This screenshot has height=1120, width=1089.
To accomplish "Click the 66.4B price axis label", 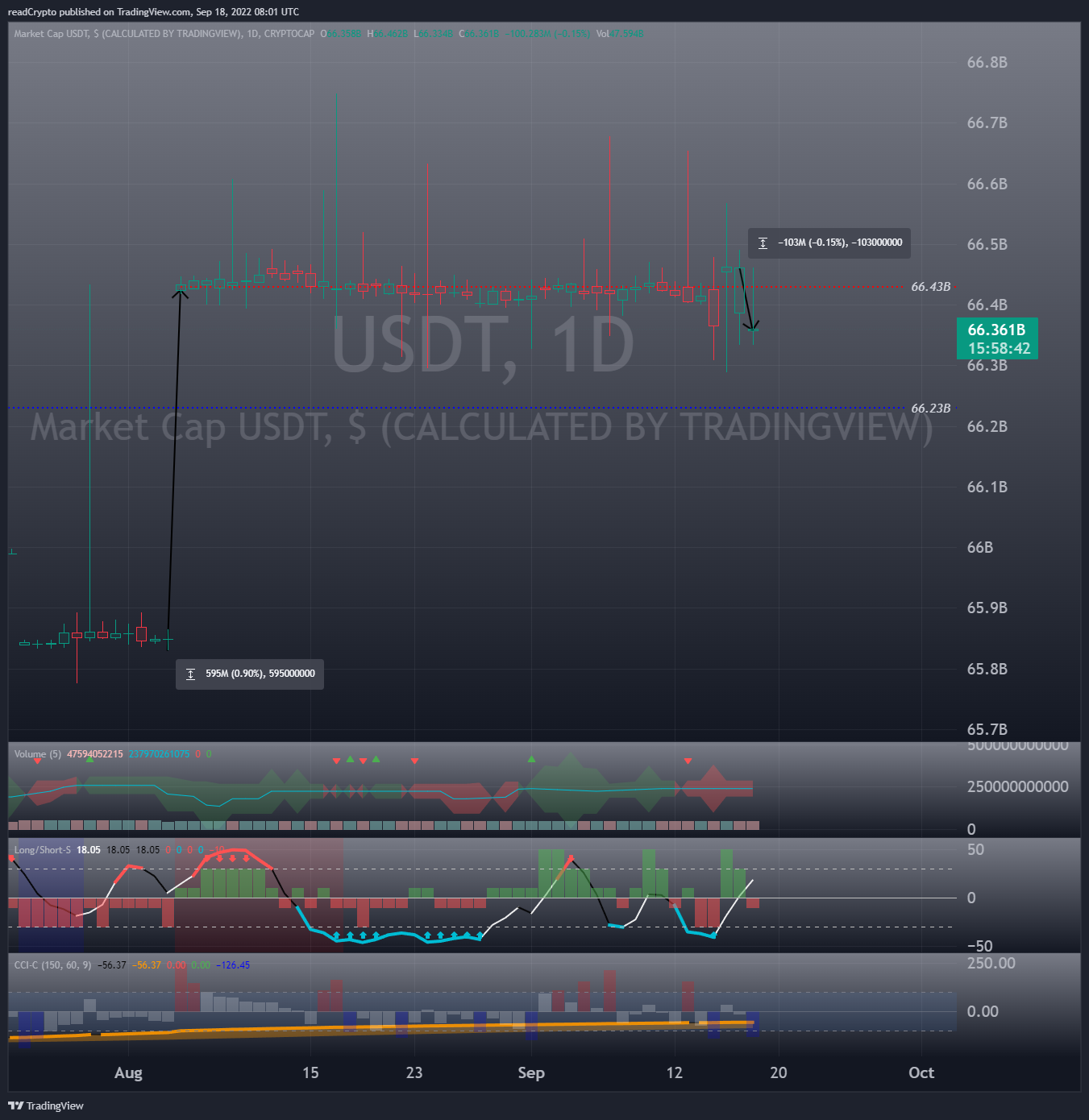I will tap(987, 305).
